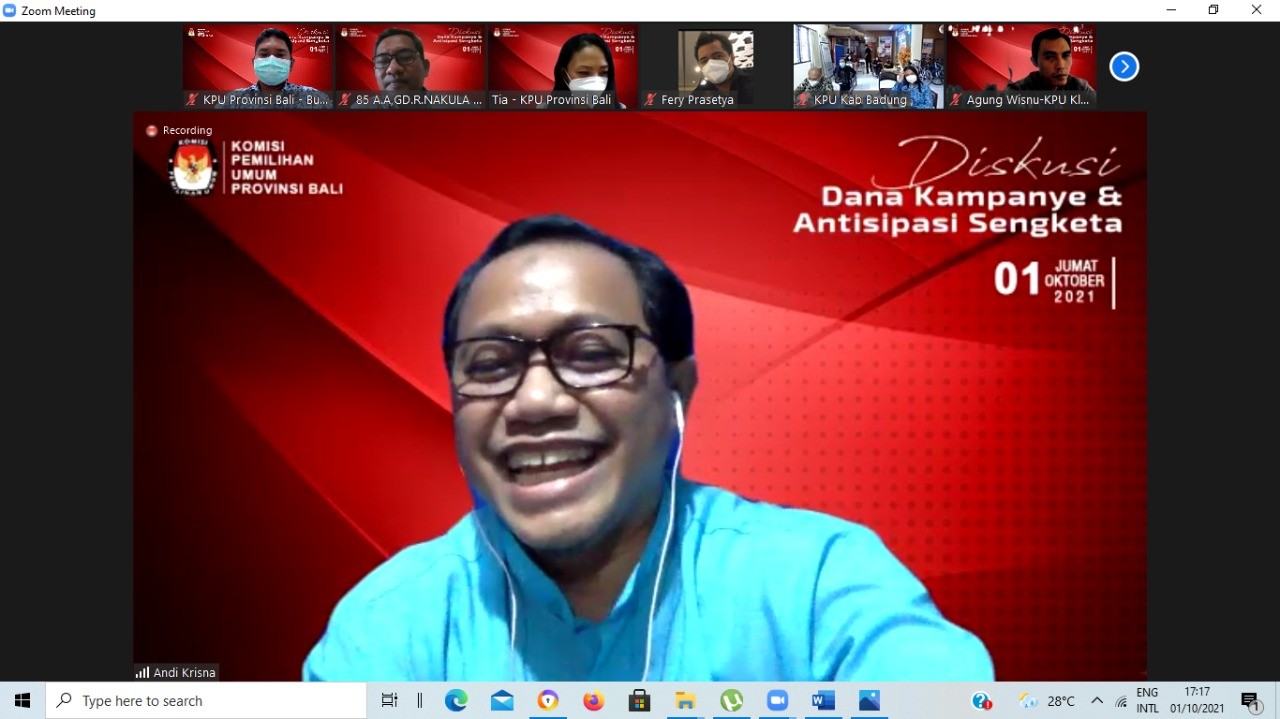Open Microsoft Word from the taskbar
This screenshot has width=1280, height=719.
823,701
